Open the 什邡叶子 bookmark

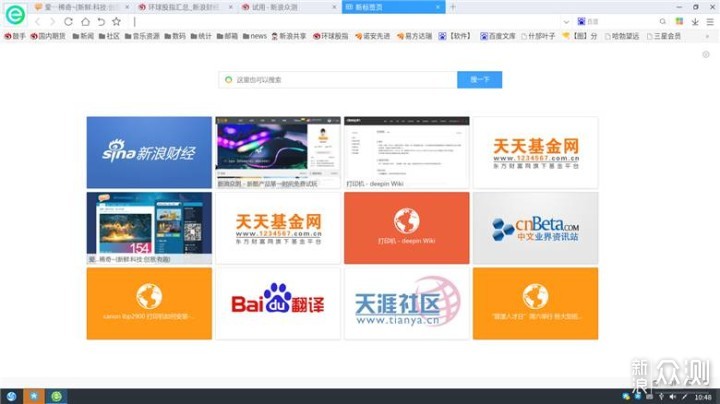pyautogui.click(x=538, y=36)
